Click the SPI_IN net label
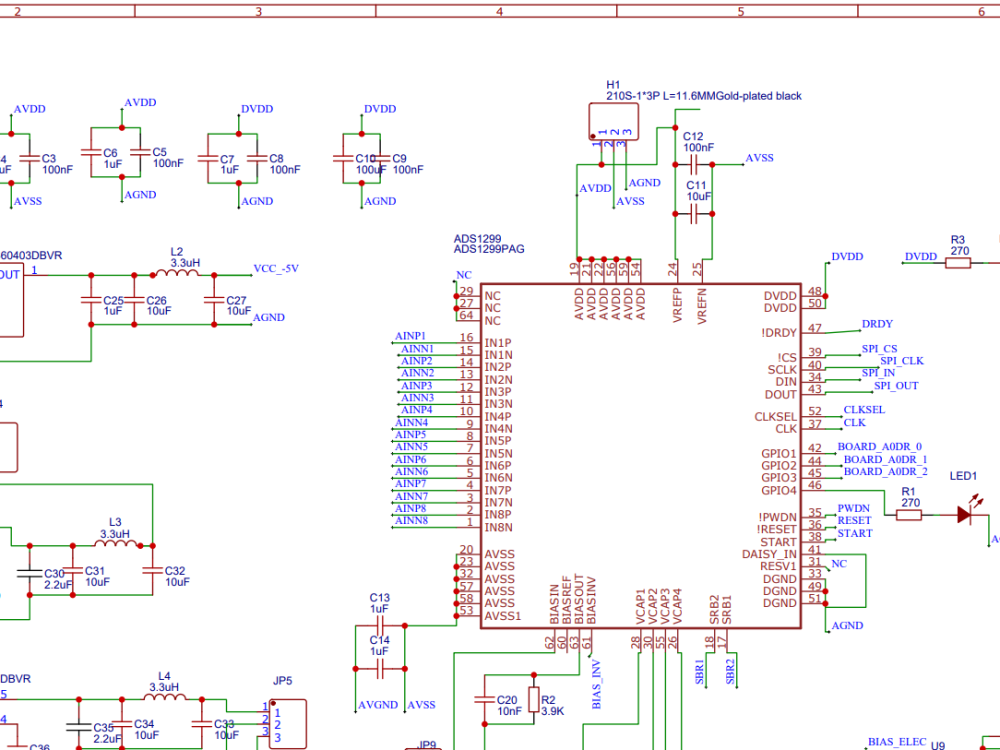Viewport: 1000px width, 750px height. click(x=878, y=373)
